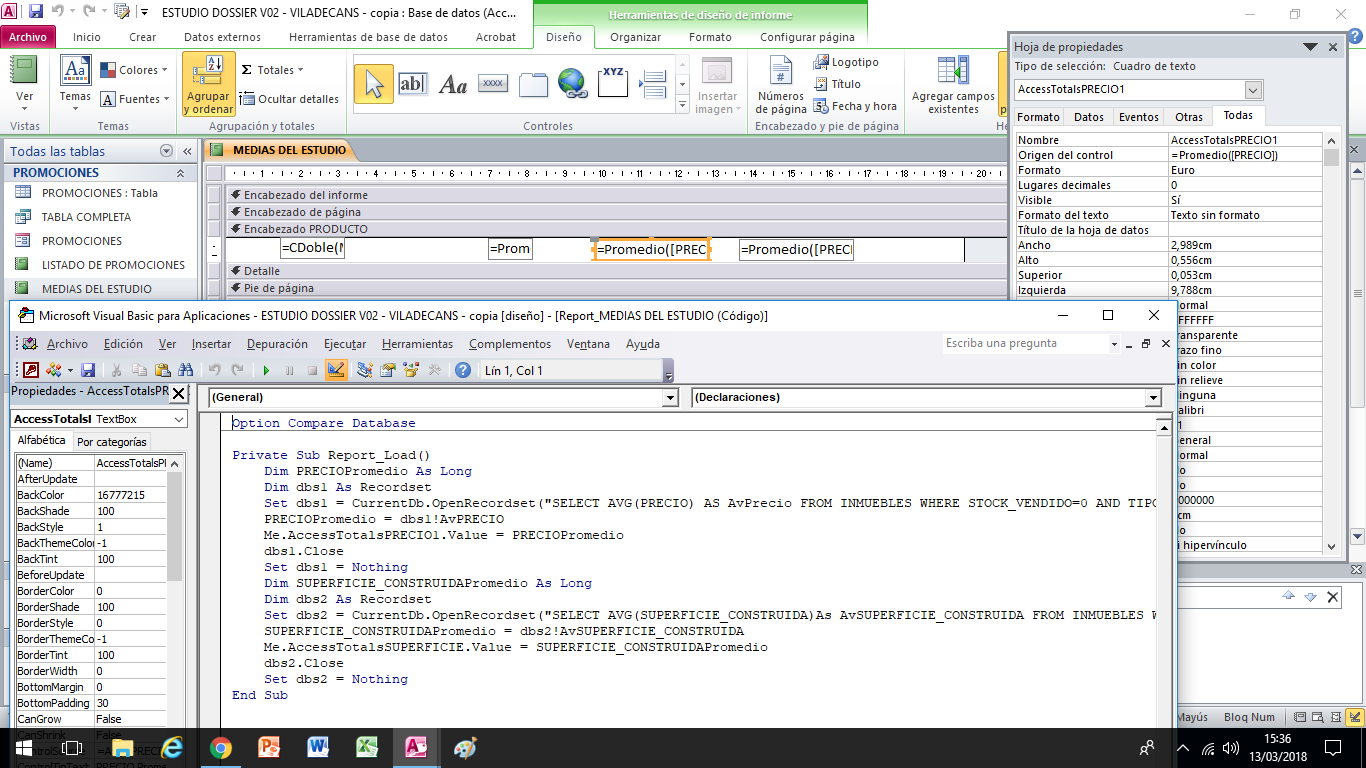Open the Excel icon on the taskbar
Screen dimensions: 1366x768
367,747
